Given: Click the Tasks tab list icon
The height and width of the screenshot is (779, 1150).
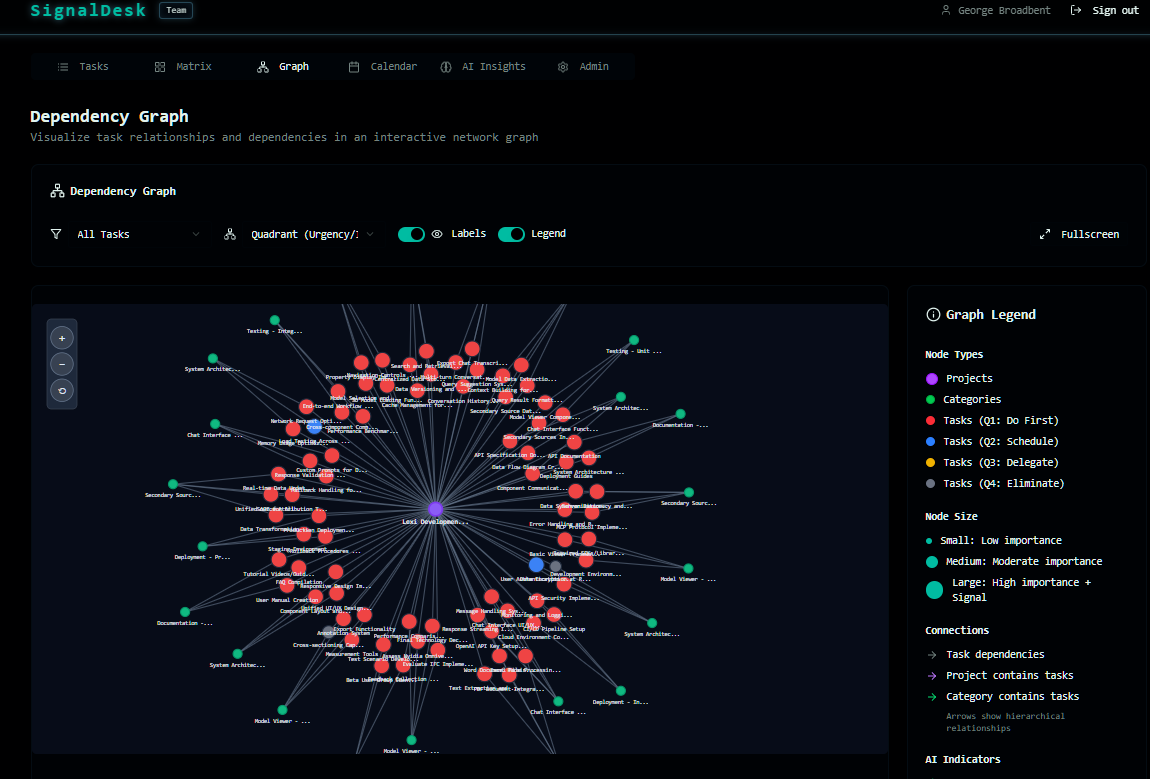Looking at the screenshot, I should click(63, 67).
